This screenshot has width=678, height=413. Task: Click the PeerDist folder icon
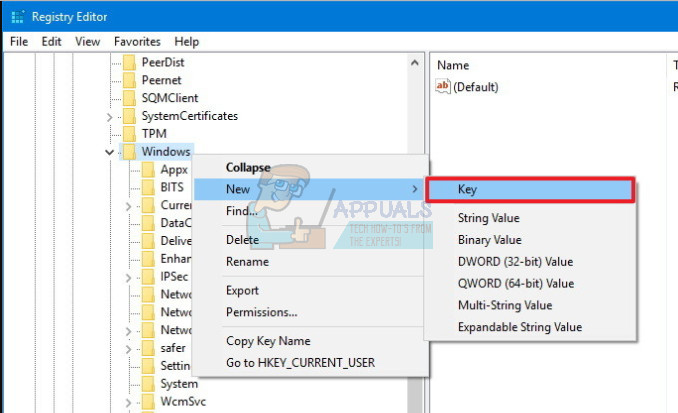point(129,62)
